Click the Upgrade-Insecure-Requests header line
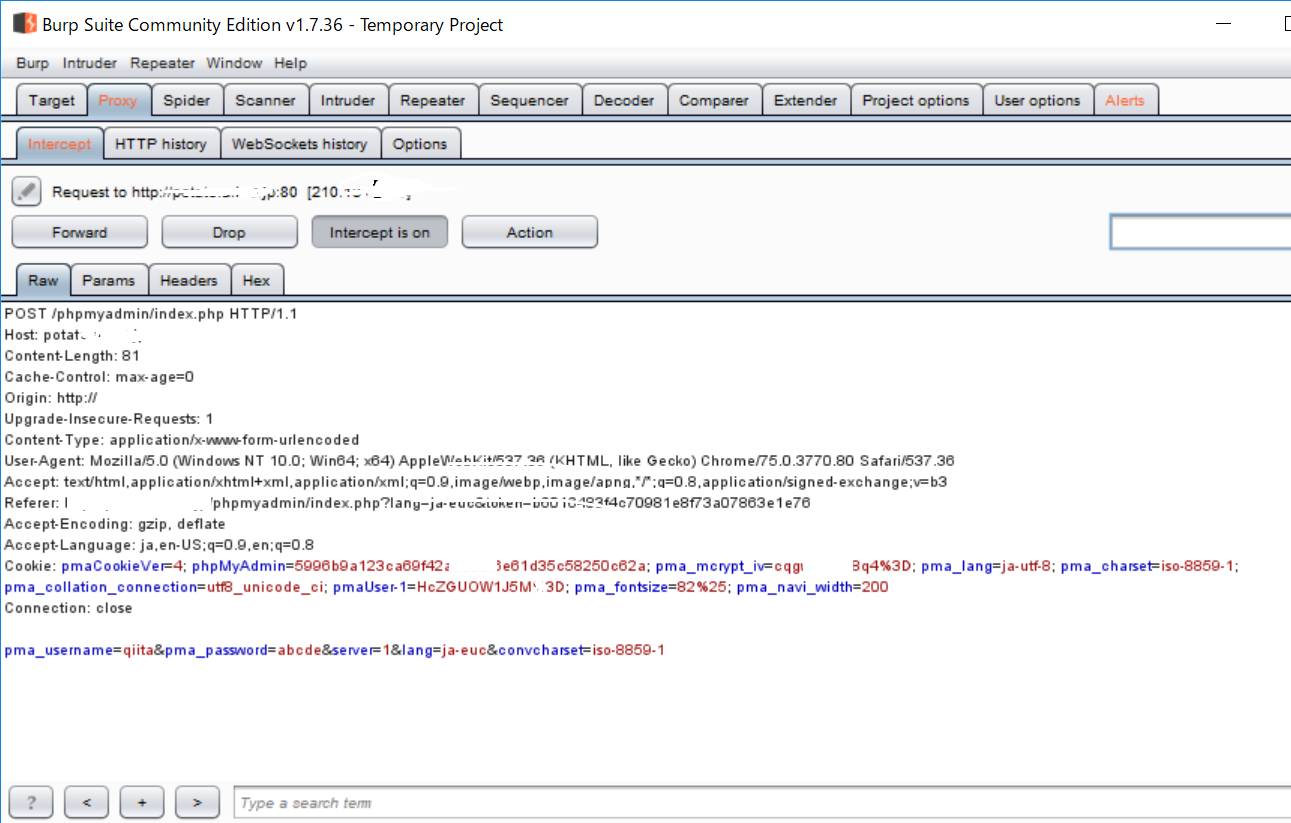This screenshot has height=823, width=1291. tap(109, 419)
